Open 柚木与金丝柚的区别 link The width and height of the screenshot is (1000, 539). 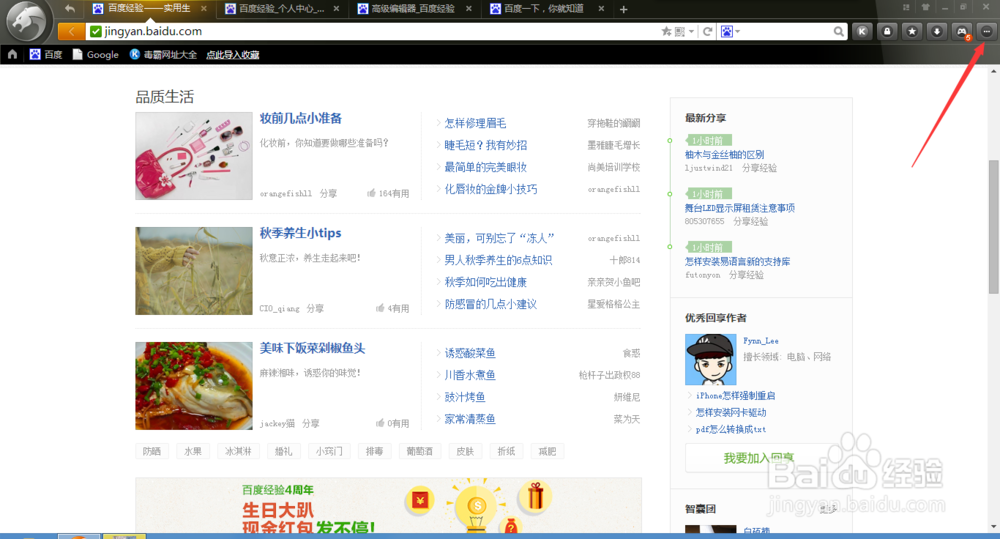[x=724, y=154]
